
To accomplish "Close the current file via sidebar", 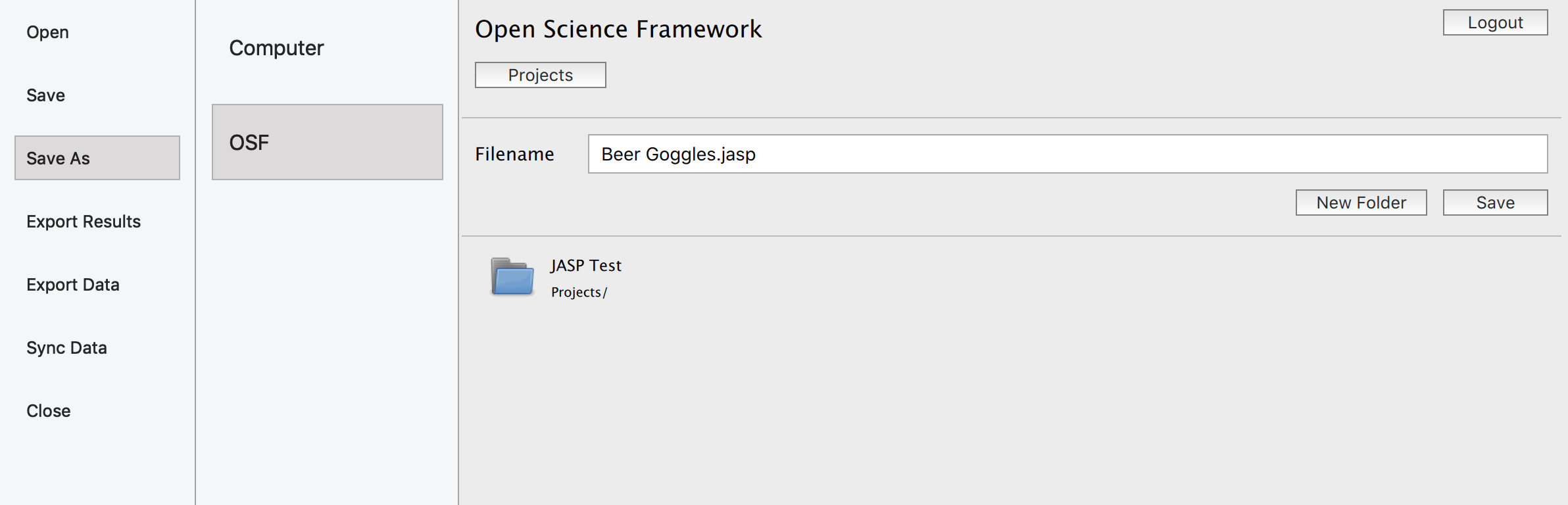I will coord(49,410).
